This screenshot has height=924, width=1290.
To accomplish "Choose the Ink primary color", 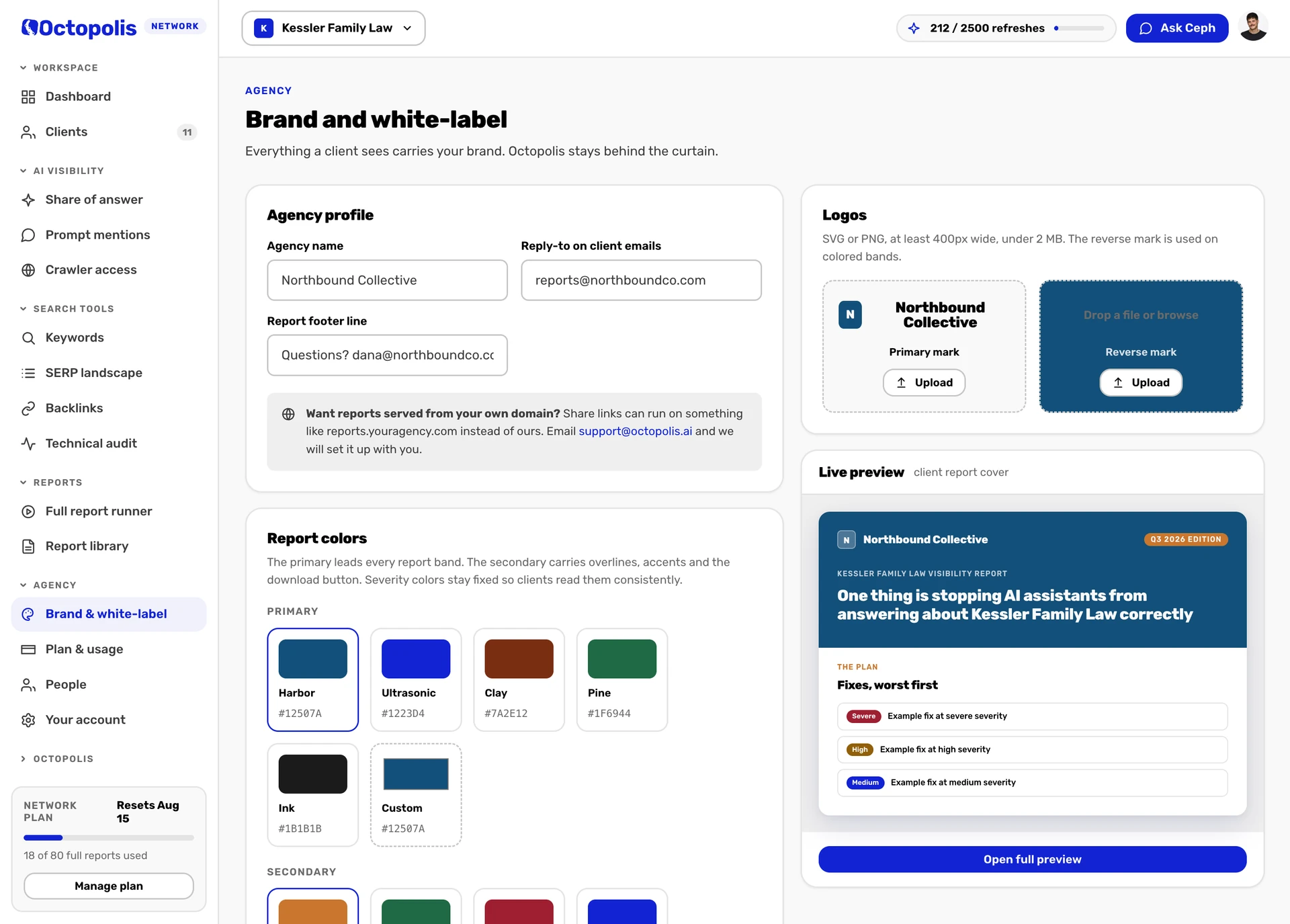I will coord(312,795).
